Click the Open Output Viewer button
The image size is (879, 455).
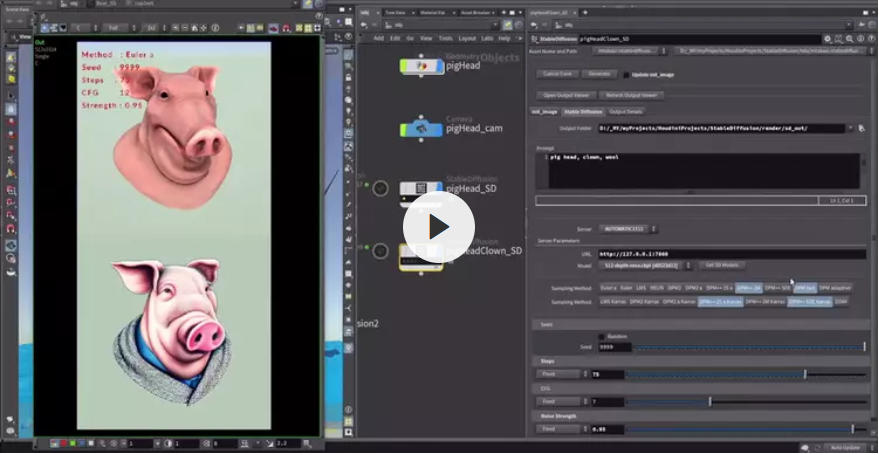point(566,94)
